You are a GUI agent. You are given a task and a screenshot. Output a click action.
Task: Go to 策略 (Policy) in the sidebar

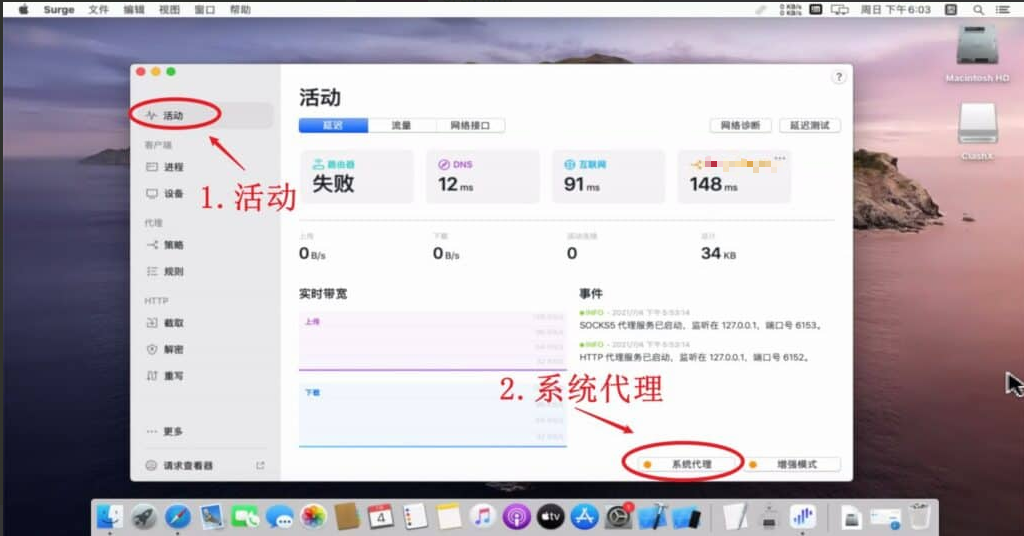[173, 245]
